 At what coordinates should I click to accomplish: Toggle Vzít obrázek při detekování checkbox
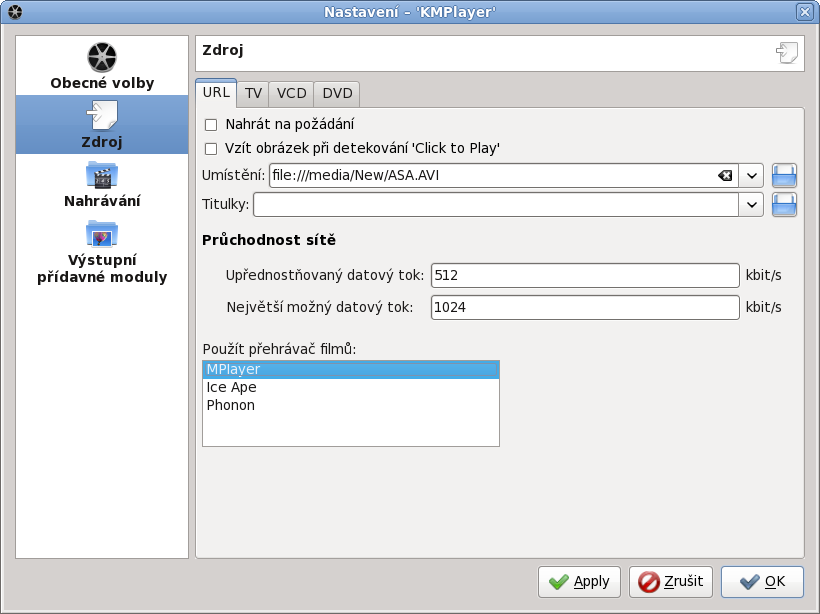pyautogui.click(x=211, y=148)
